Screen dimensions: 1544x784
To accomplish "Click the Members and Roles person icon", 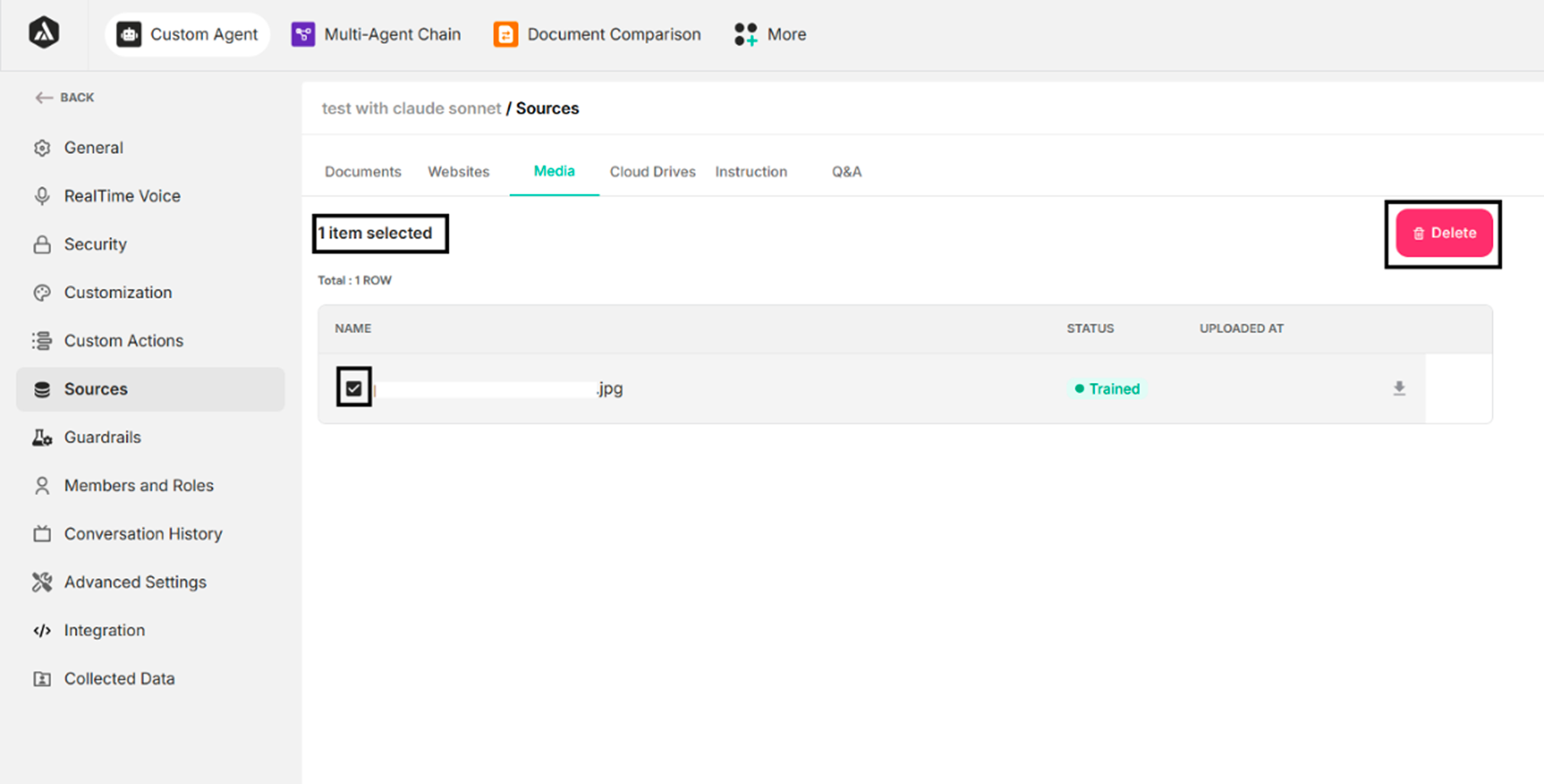I will [42, 485].
